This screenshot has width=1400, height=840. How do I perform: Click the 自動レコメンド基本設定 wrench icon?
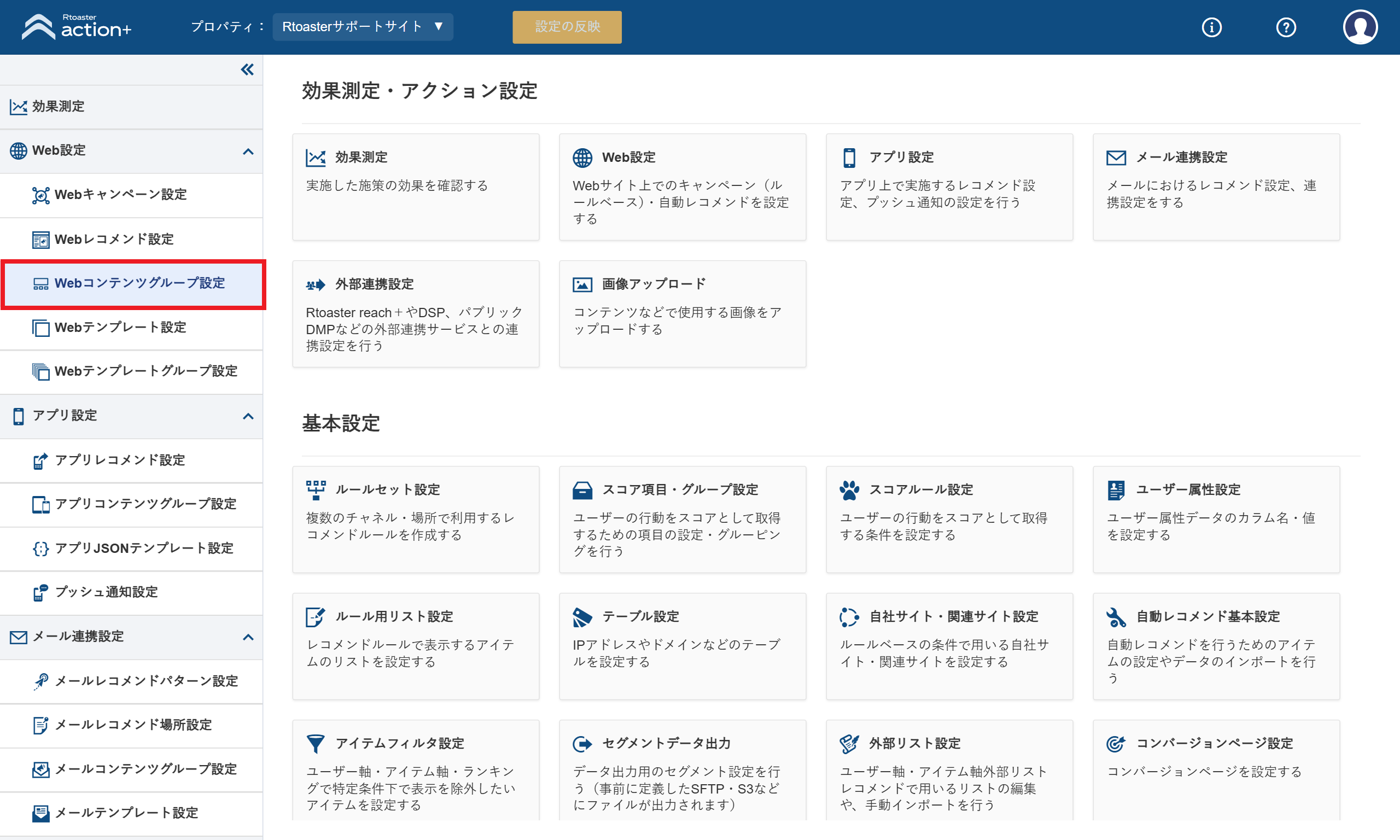tap(1116, 617)
